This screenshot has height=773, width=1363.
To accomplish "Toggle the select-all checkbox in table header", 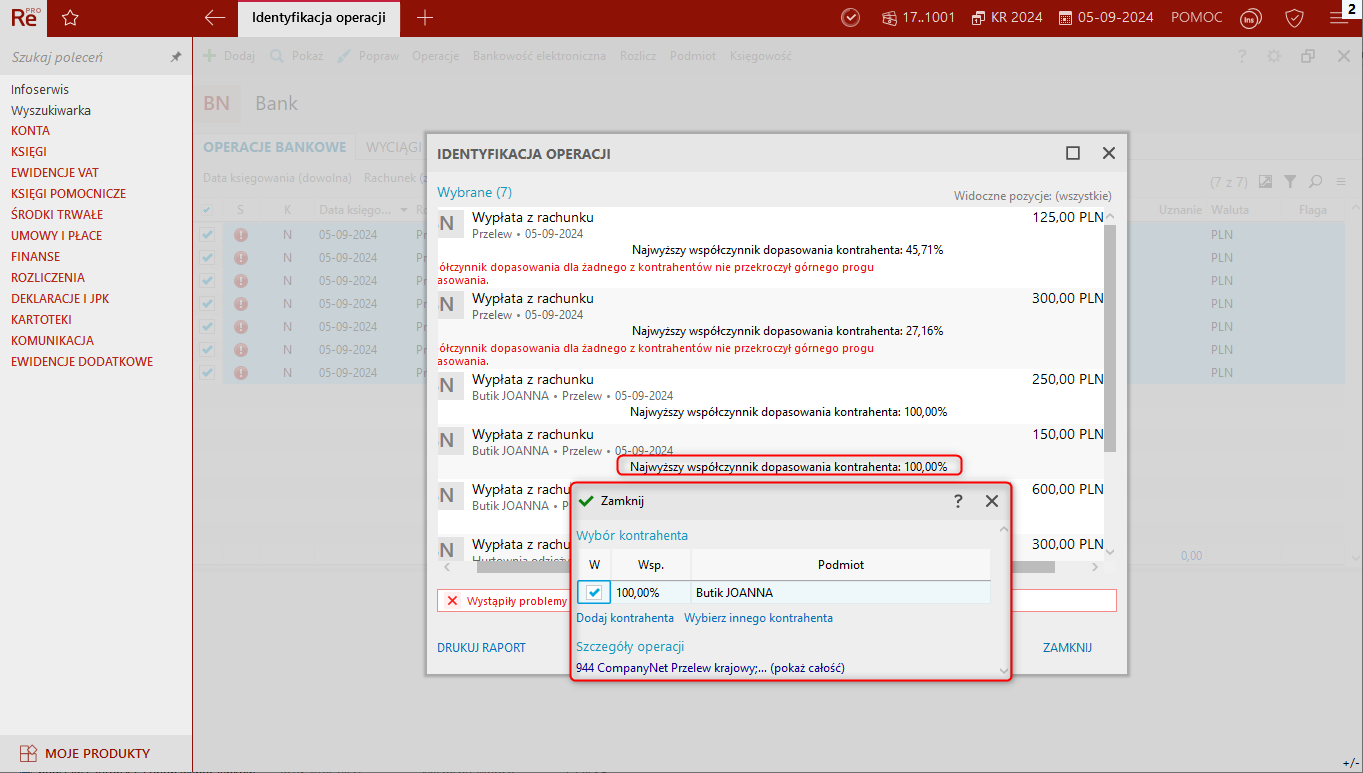I will (x=207, y=210).
